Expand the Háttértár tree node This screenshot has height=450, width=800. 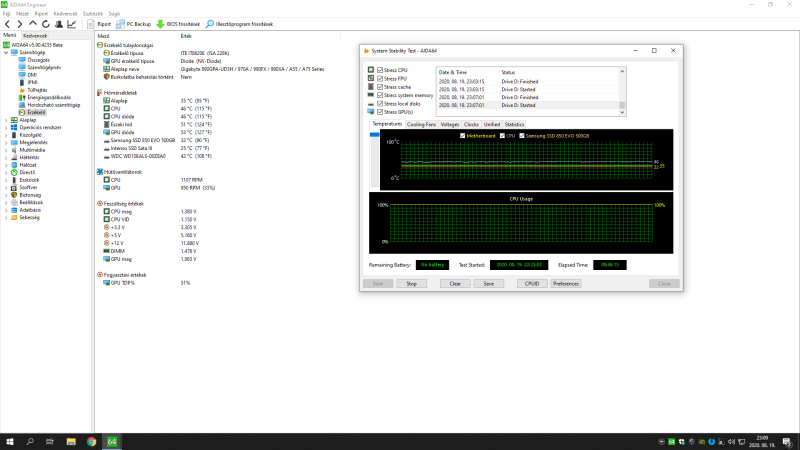point(6,158)
